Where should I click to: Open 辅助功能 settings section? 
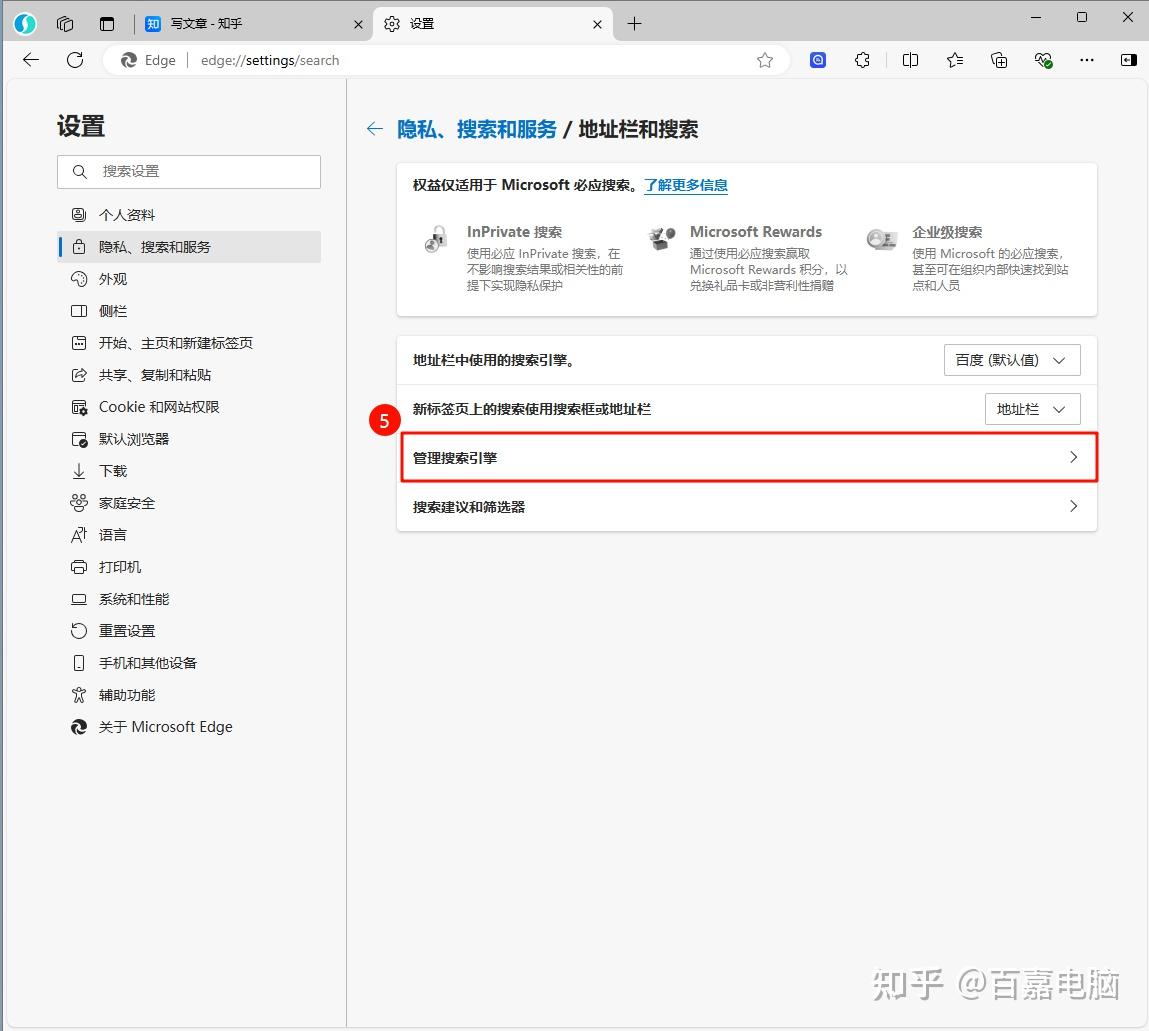[189, 695]
